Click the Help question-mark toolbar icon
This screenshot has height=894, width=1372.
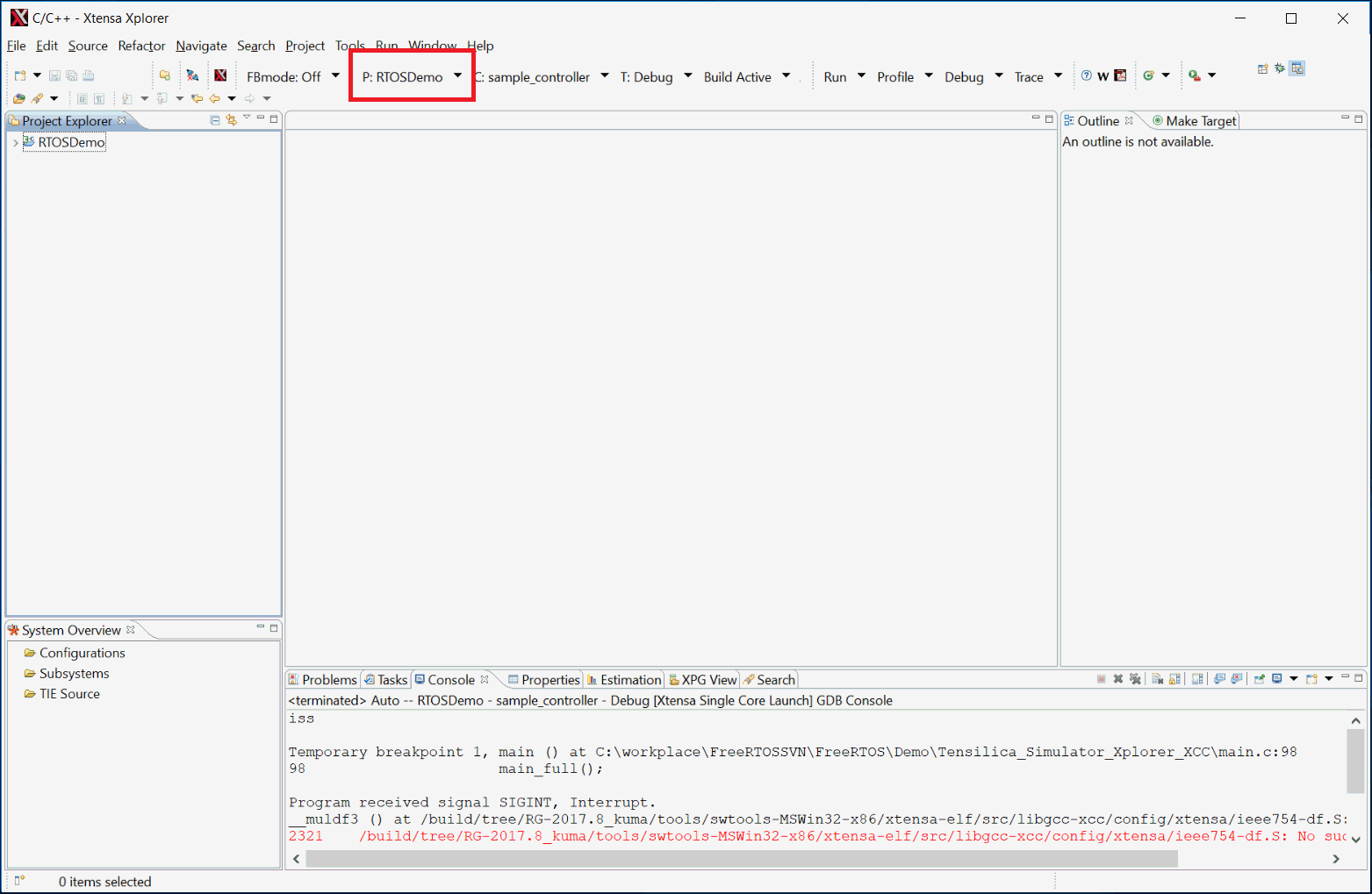[x=1087, y=75]
